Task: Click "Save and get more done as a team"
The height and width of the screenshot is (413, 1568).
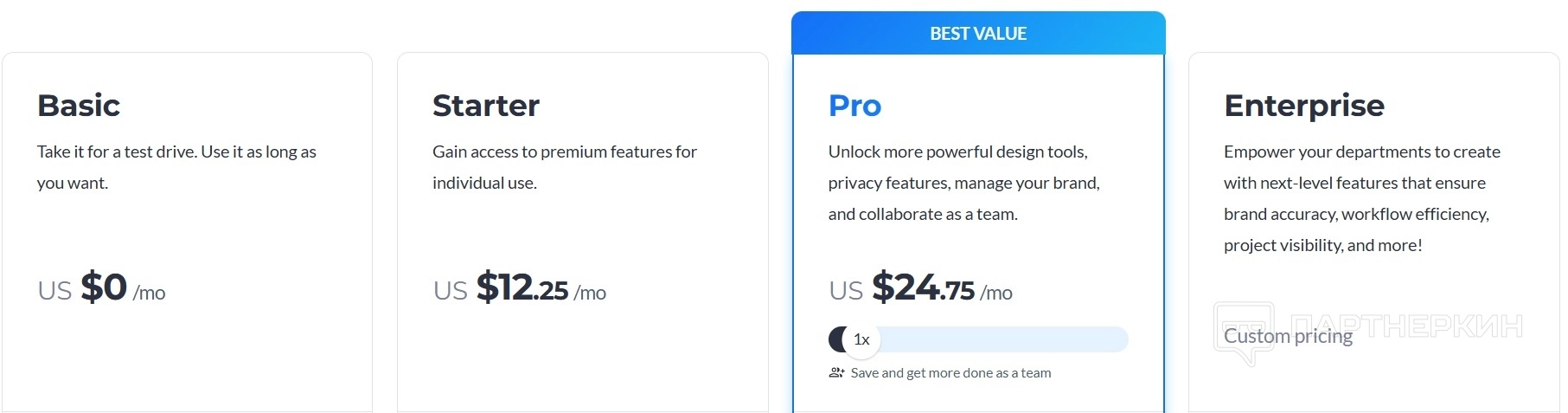Action: pos(950,373)
